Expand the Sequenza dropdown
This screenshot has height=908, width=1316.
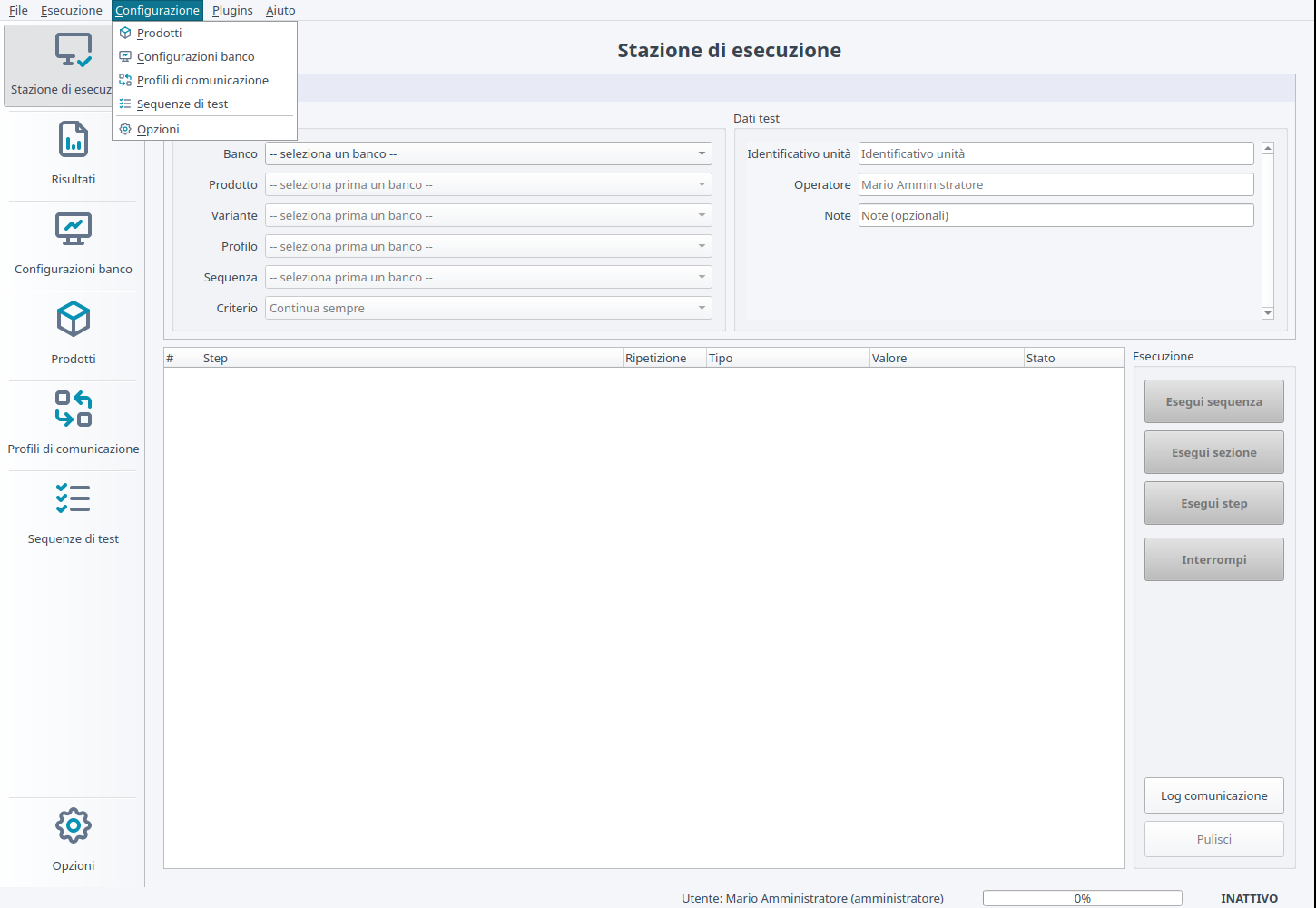[x=488, y=277]
